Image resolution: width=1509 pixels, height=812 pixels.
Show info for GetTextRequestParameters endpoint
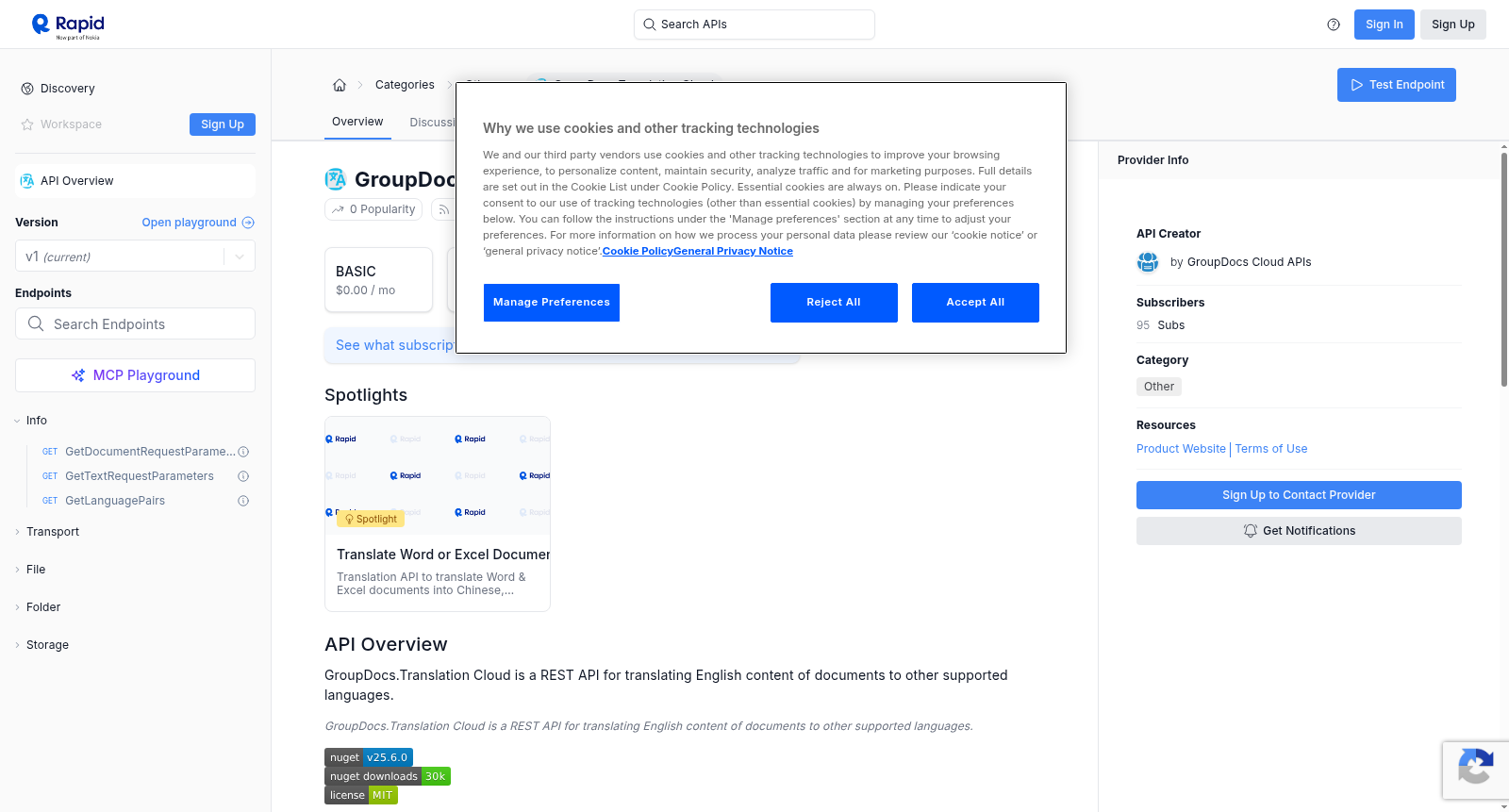[x=243, y=476]
